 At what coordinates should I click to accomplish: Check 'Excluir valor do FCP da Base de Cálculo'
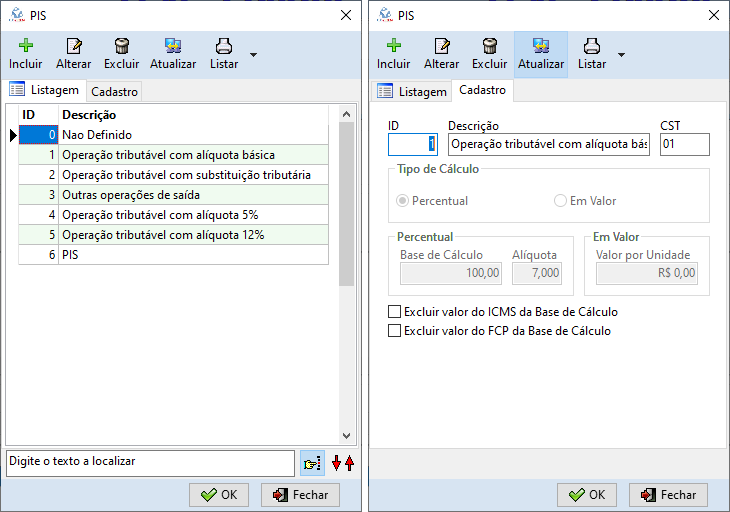[394, 330]
